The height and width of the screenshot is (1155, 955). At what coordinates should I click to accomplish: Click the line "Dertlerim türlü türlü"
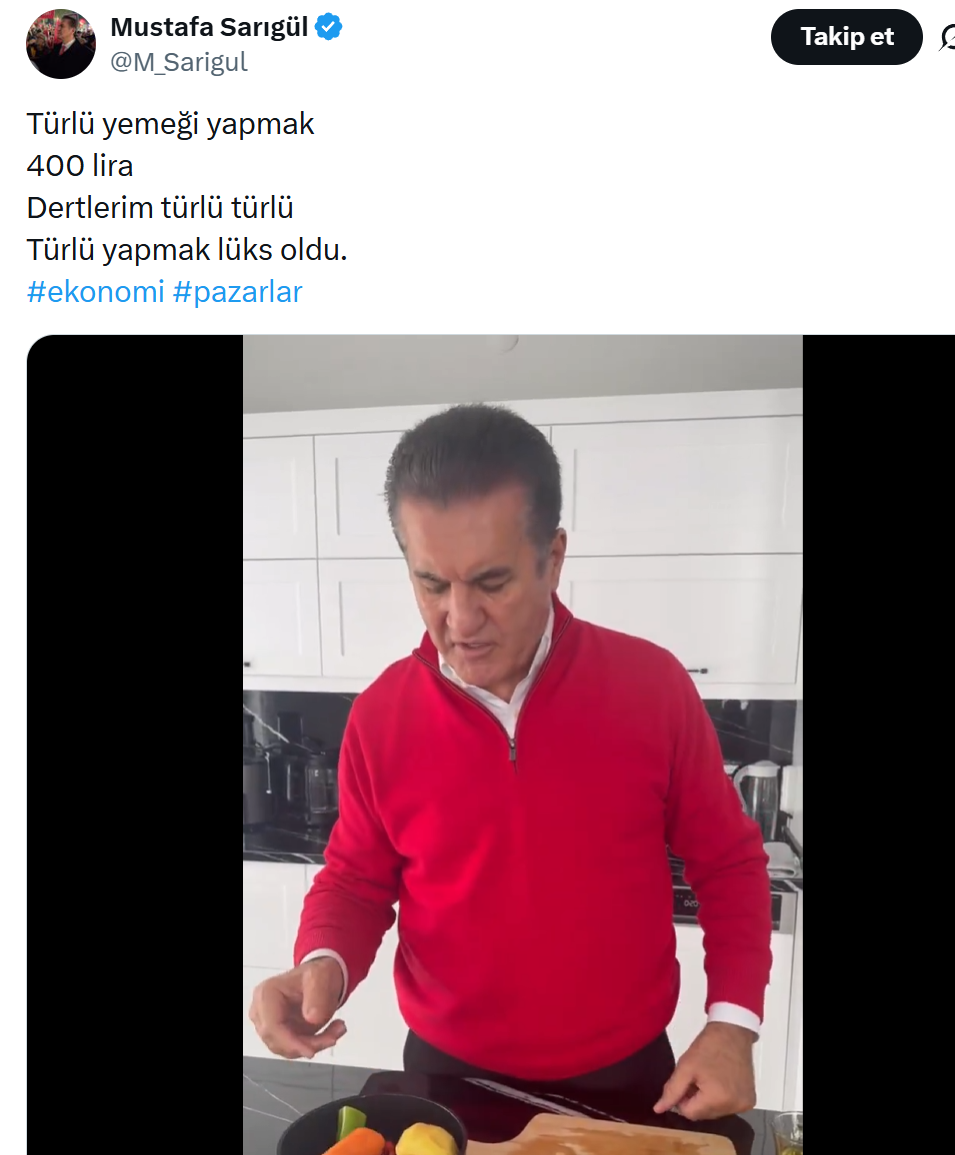coord(160,208)
